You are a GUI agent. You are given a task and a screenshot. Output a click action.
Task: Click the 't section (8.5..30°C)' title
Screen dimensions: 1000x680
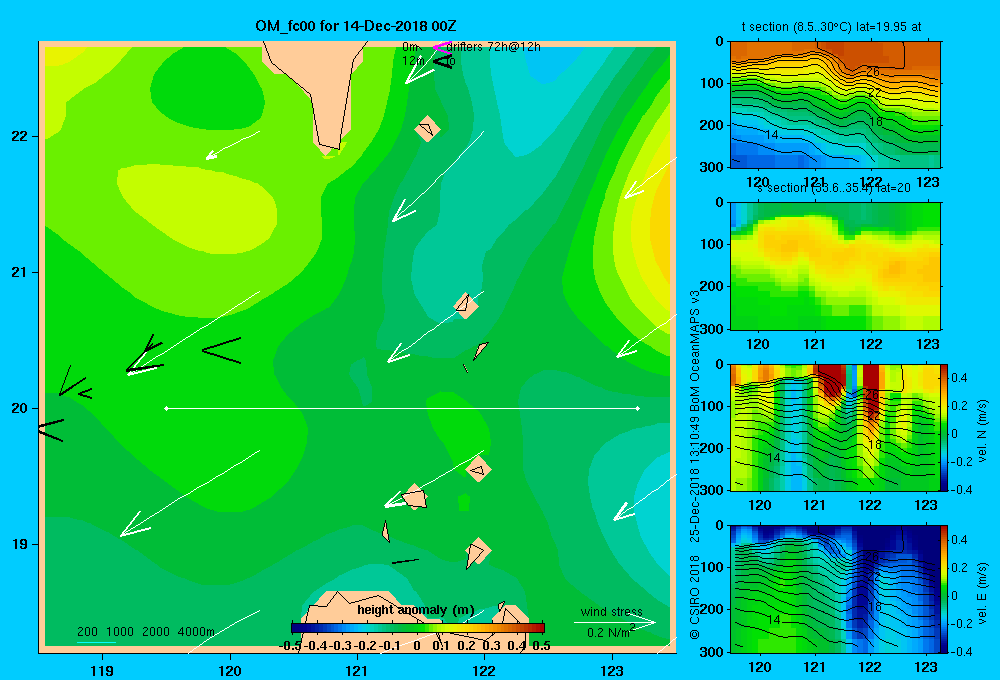(831, 27)
